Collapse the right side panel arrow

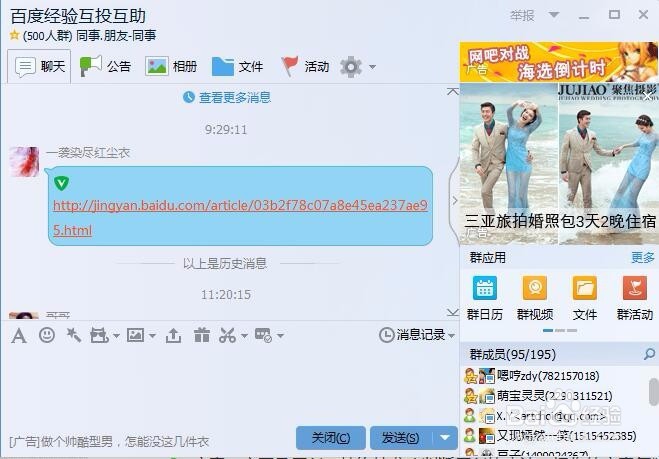454,200
